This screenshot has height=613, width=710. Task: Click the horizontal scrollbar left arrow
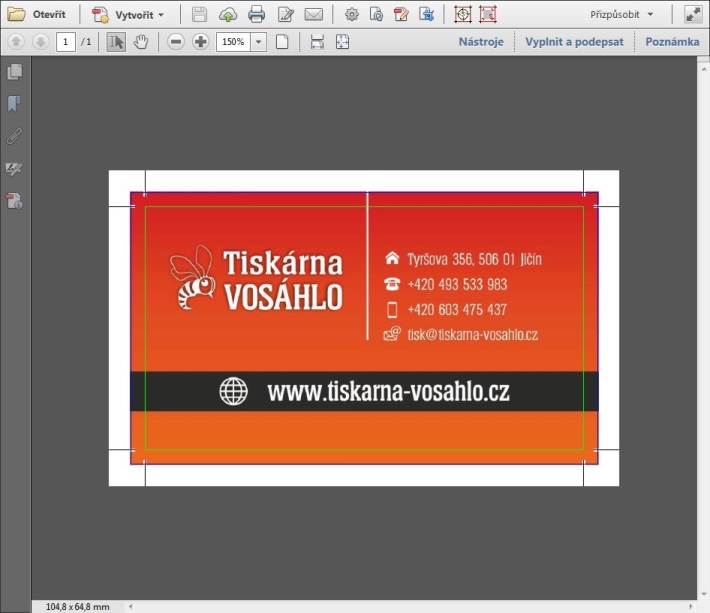[131, 606]
